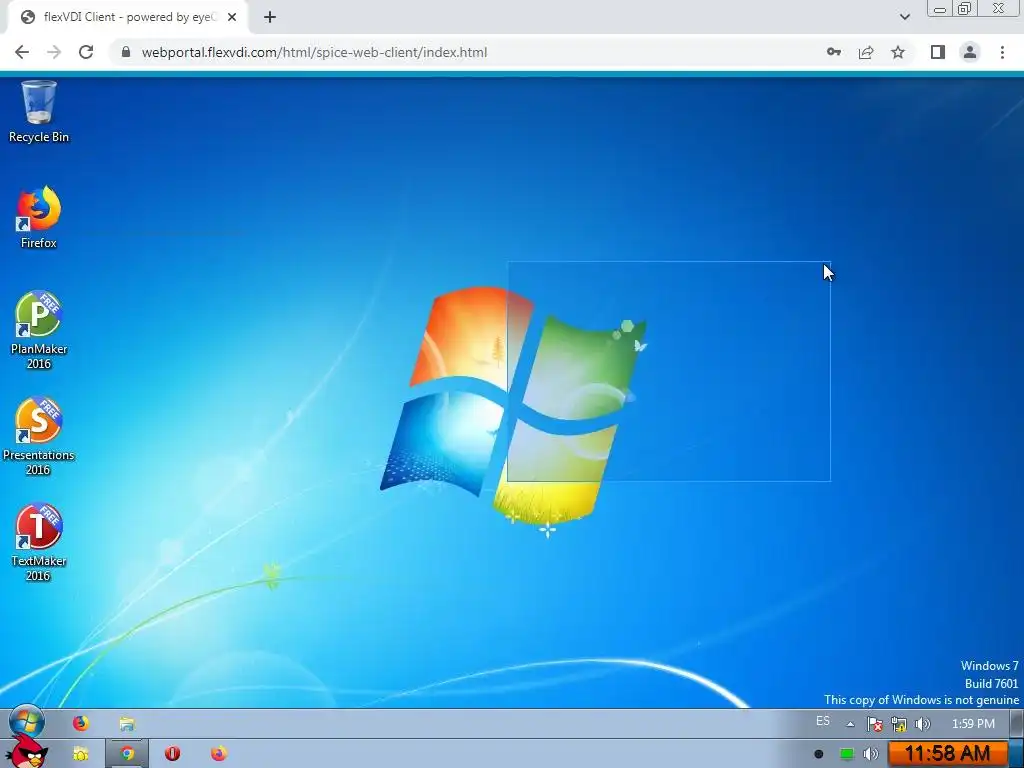Image resolution: width=1024 pixels, height=768 pixels.
Task: Open the Chrome three-dot menu
Action: click(x=1002, y=52)
